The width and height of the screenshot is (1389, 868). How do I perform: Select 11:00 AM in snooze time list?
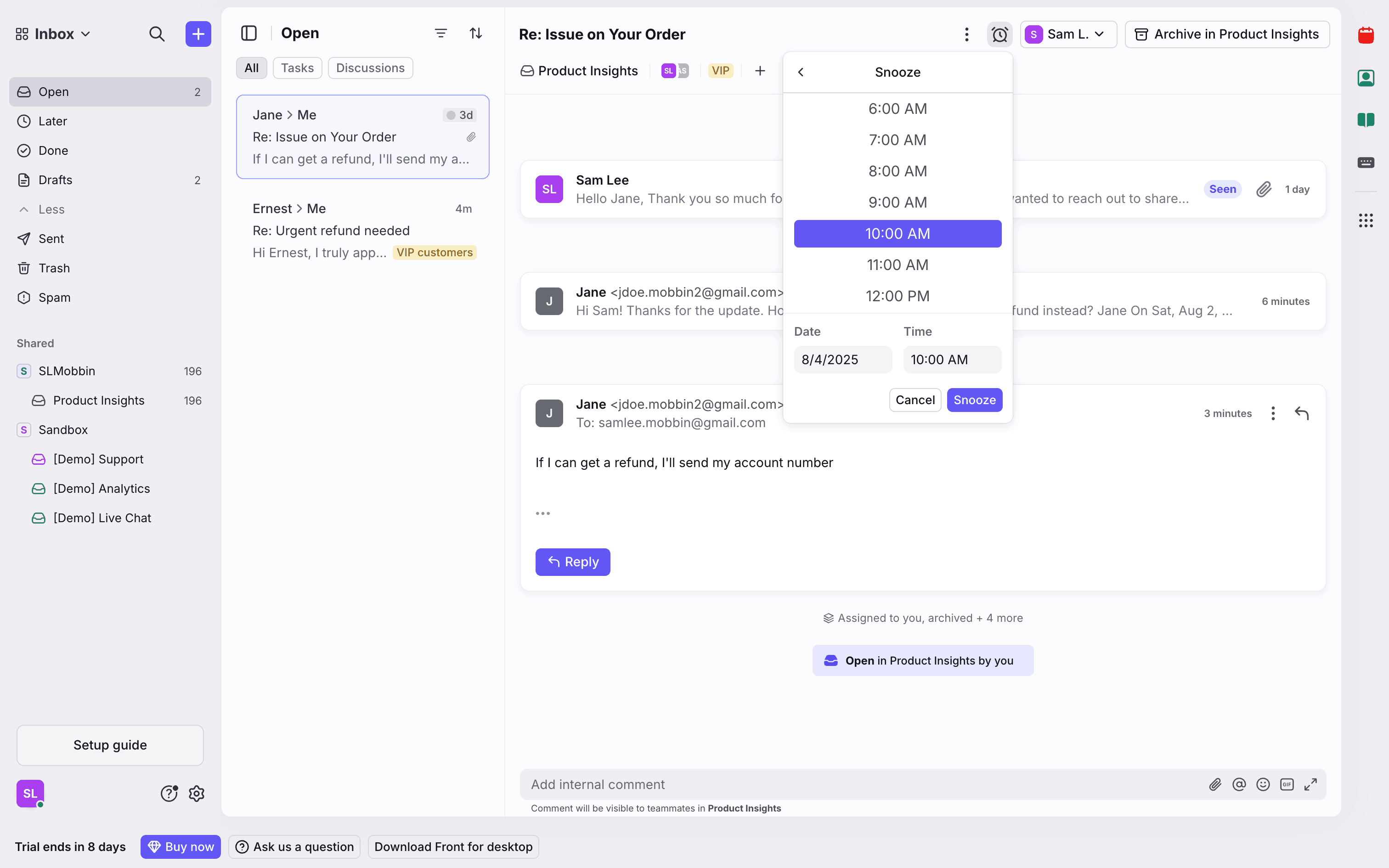897,265
